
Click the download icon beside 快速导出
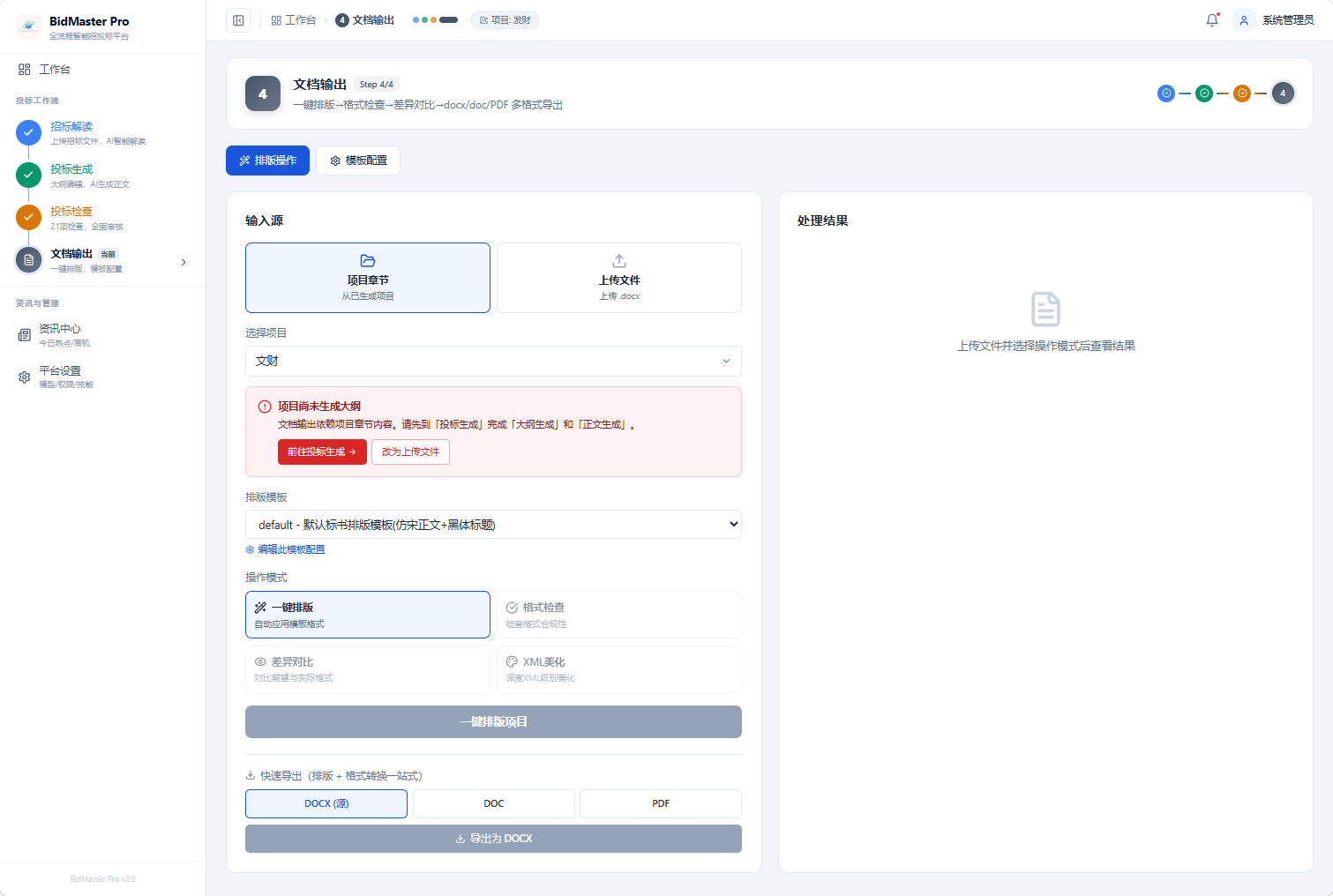click(x=251, y=776)
